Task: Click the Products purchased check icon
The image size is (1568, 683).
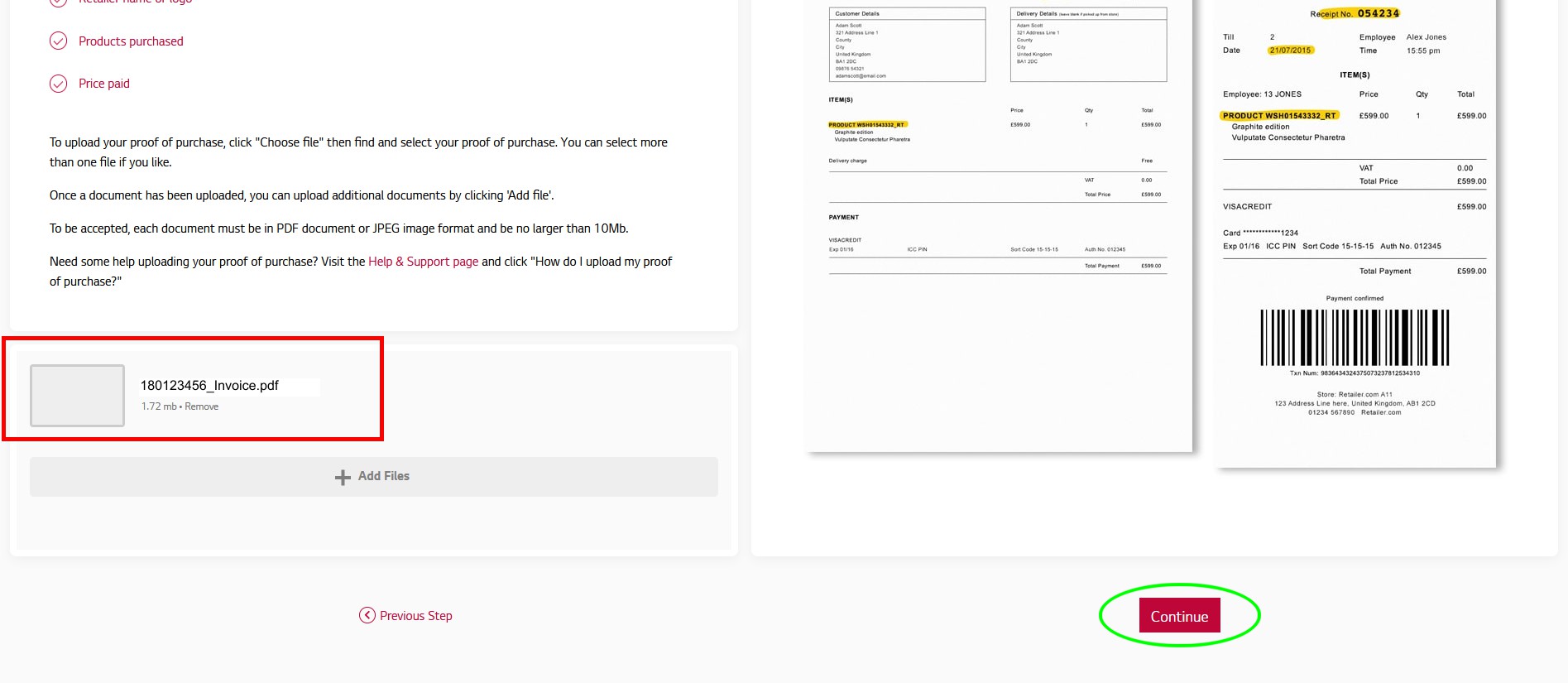Action: (x=58, y=41)
